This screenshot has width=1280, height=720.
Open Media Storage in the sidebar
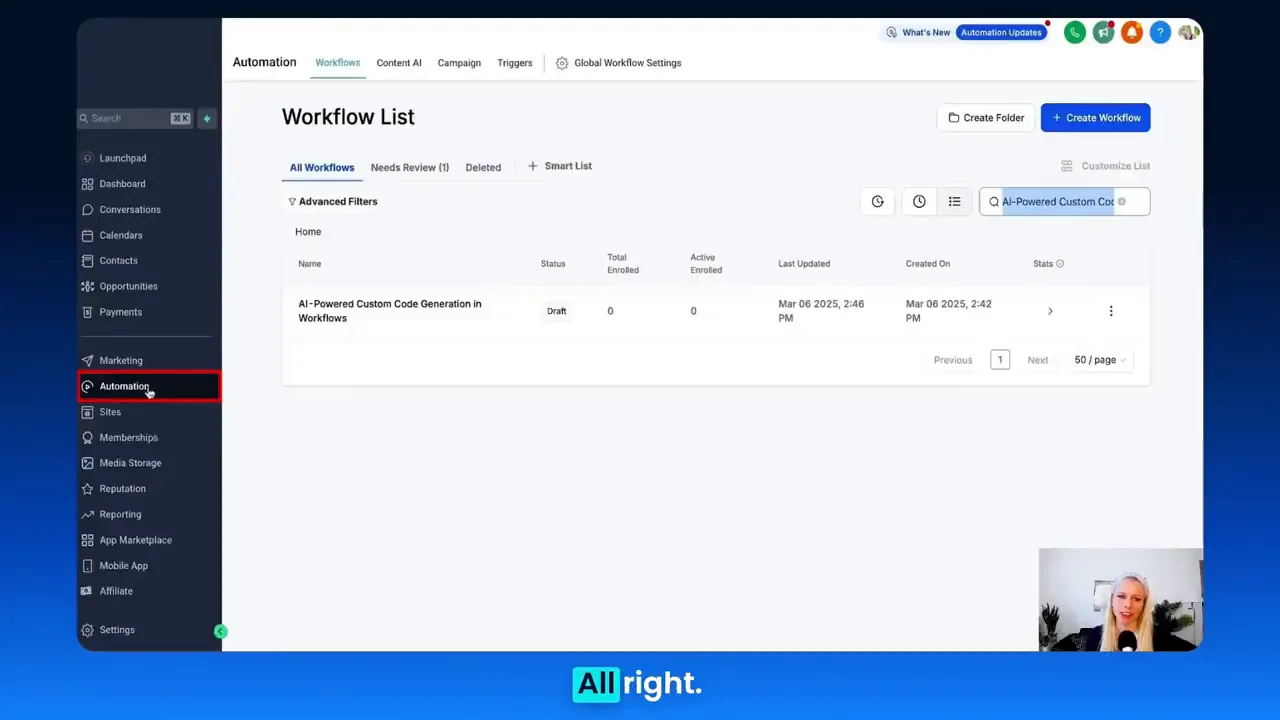[130, 463]
